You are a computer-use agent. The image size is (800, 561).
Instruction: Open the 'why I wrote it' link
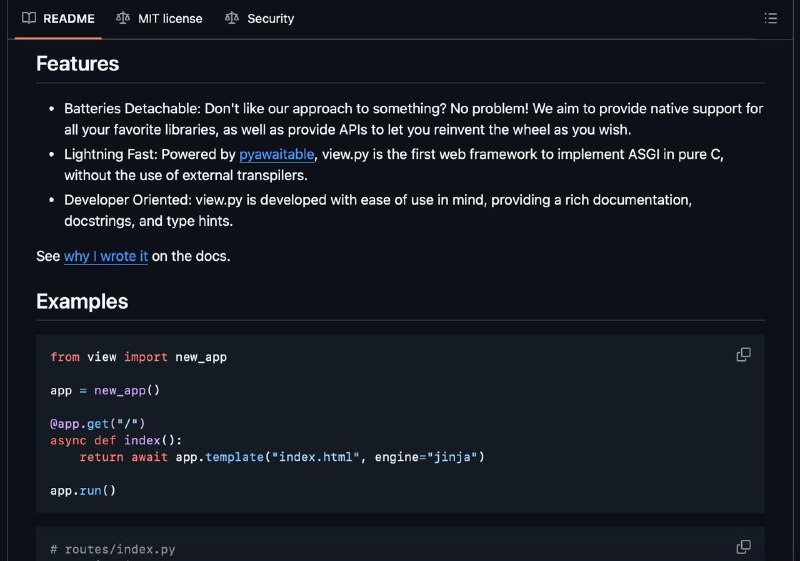click(x=106, y=256)
